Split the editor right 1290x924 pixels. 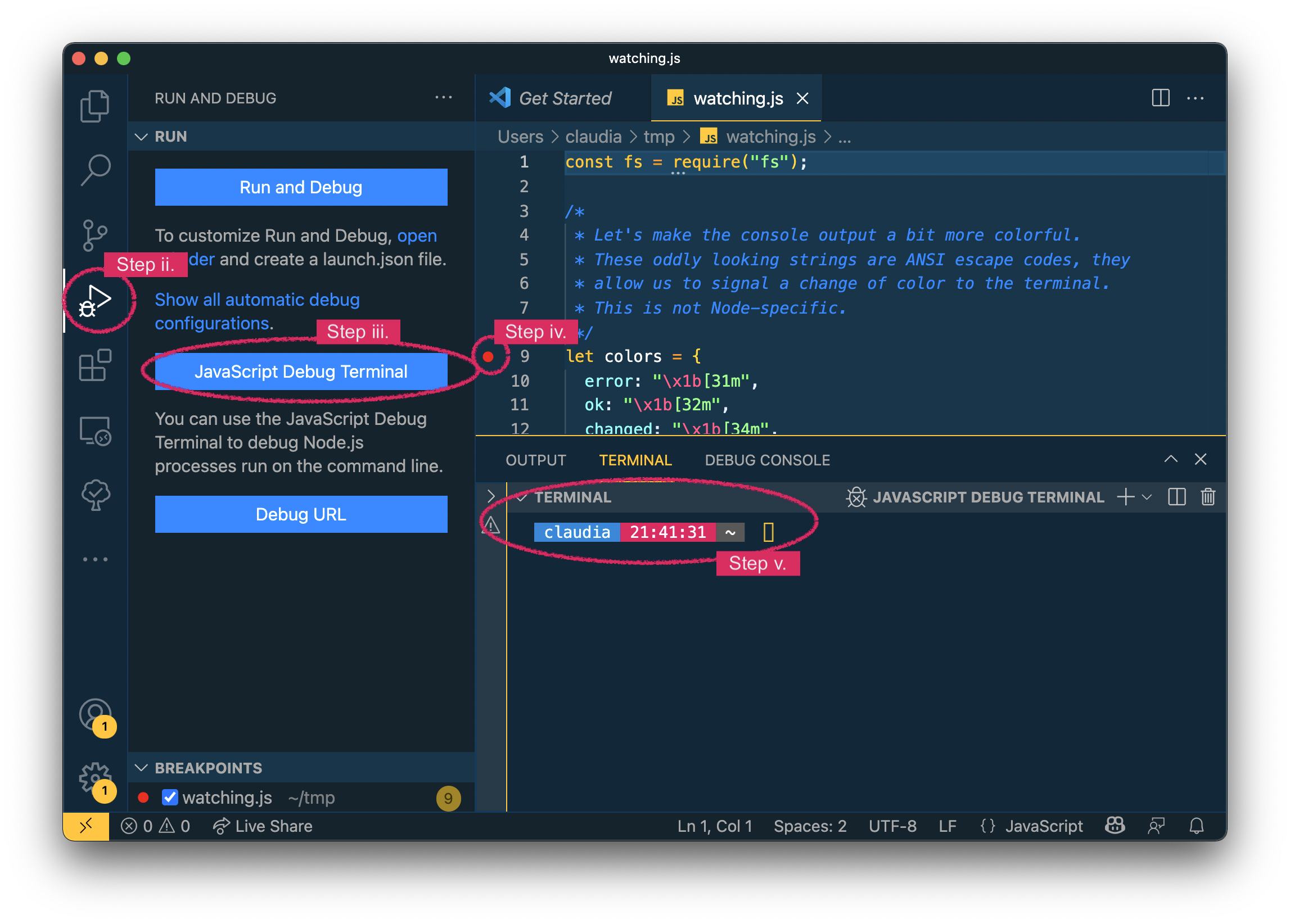[x=1160, y=98]
